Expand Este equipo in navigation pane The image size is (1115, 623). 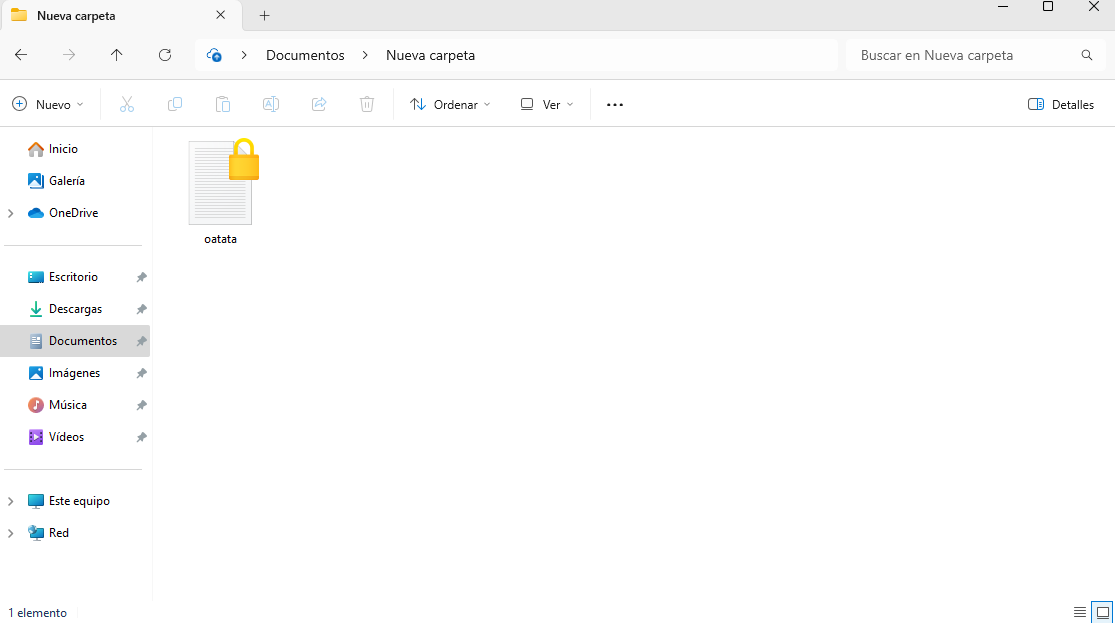click(11, 501)
